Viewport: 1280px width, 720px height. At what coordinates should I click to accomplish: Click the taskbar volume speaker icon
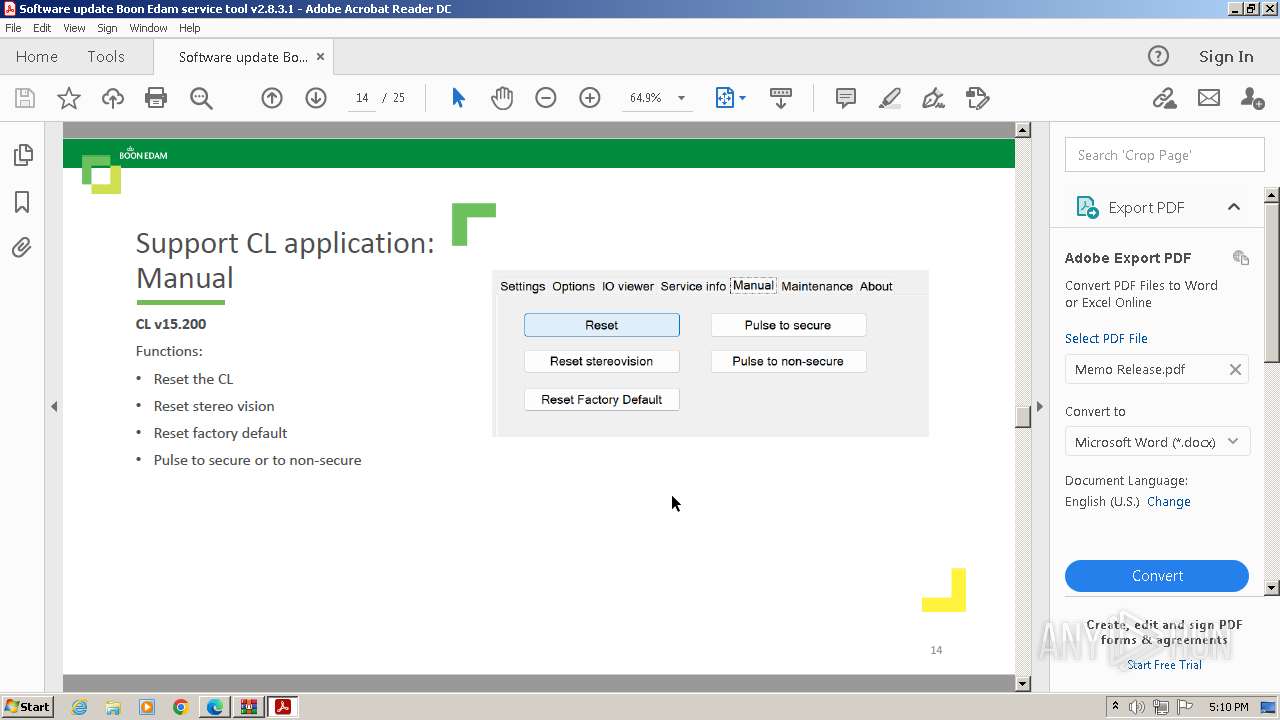pyautogui.click(x=1137, y=707)
